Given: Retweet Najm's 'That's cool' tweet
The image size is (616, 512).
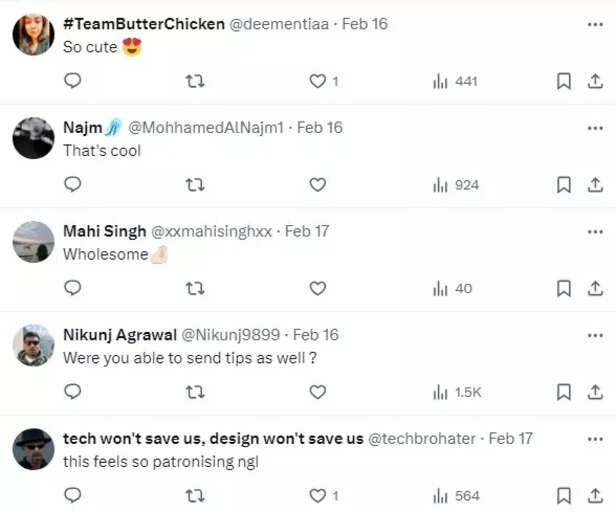Looking at the screenshot, I should (195, 185).
